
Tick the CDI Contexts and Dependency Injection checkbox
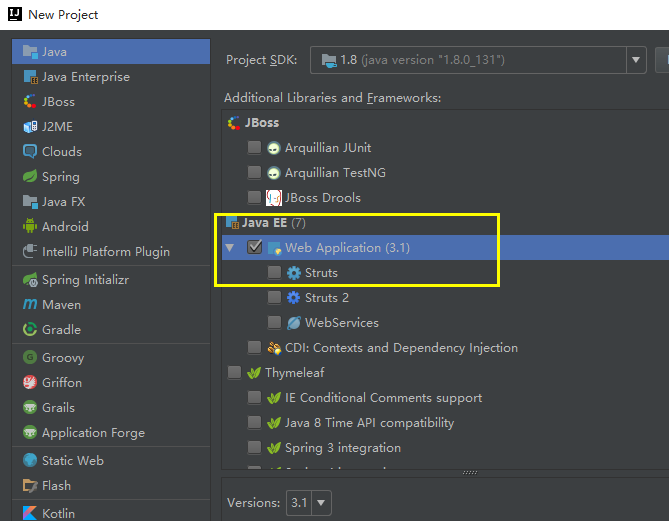254,347
